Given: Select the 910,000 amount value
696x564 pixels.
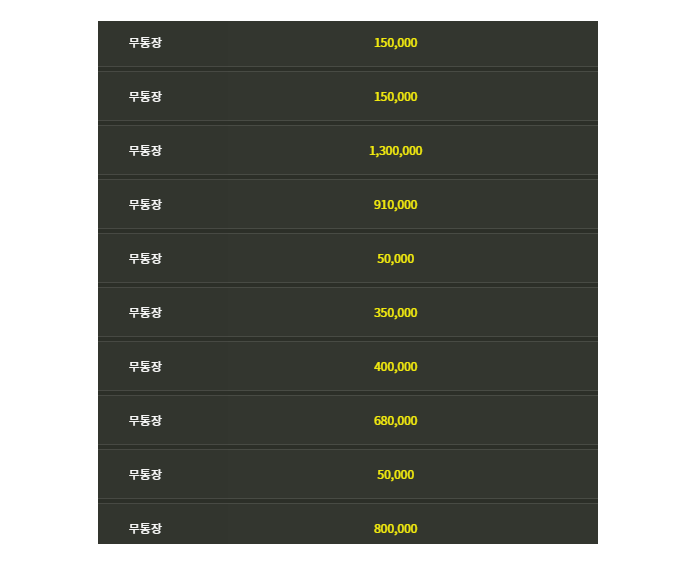Looking at the screenshot, I should (x=395, y=205).
